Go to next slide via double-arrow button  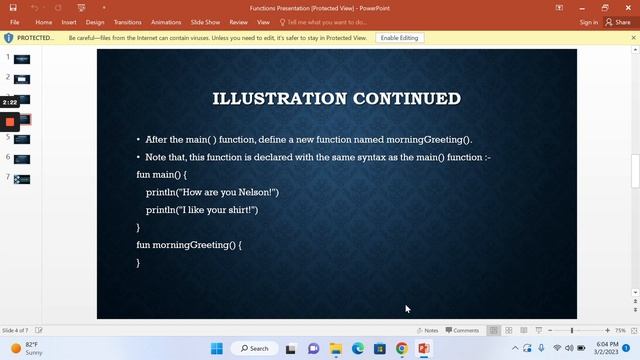click(635, 310)
